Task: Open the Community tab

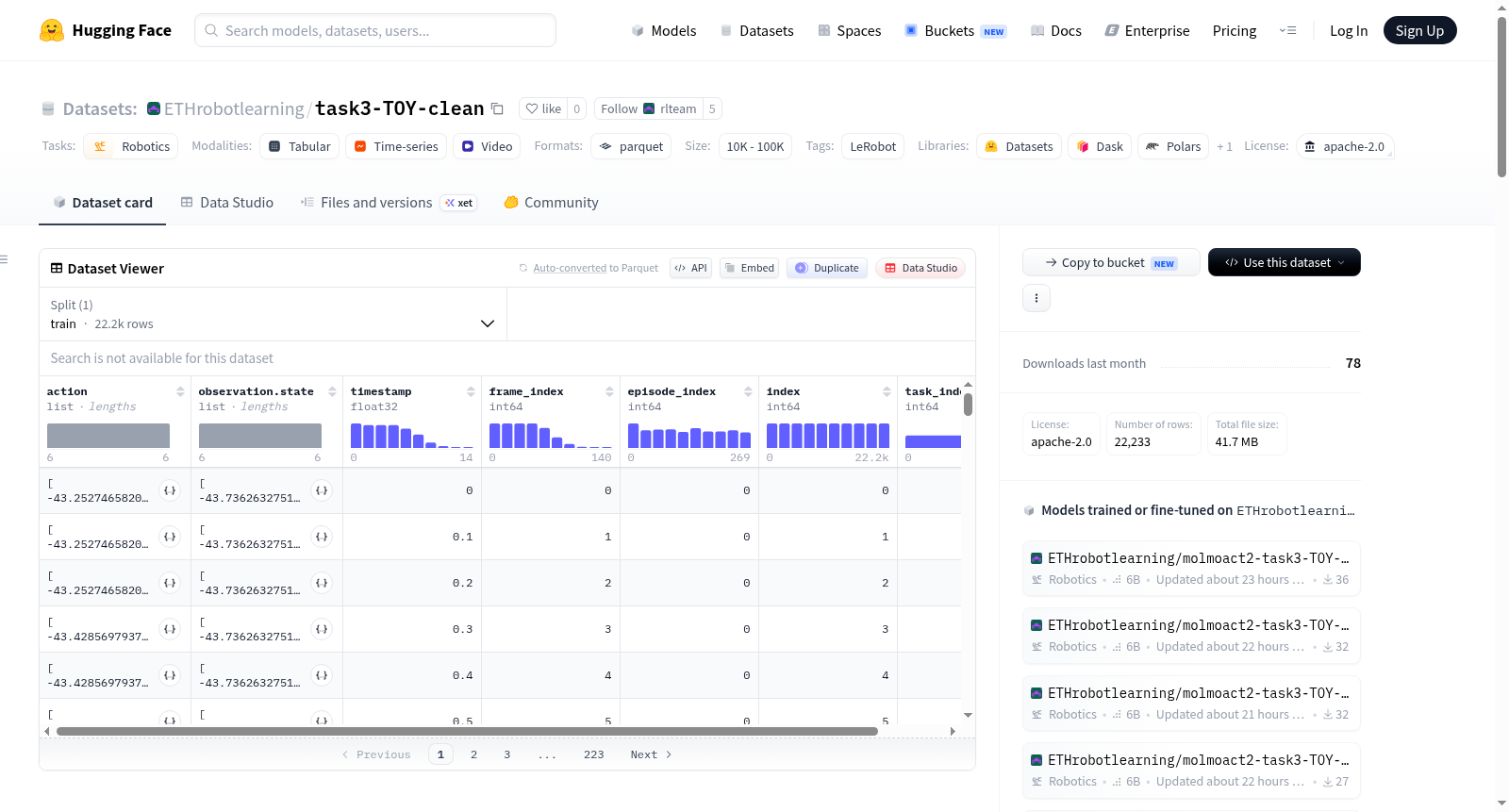Action: (x=551, y=203)
